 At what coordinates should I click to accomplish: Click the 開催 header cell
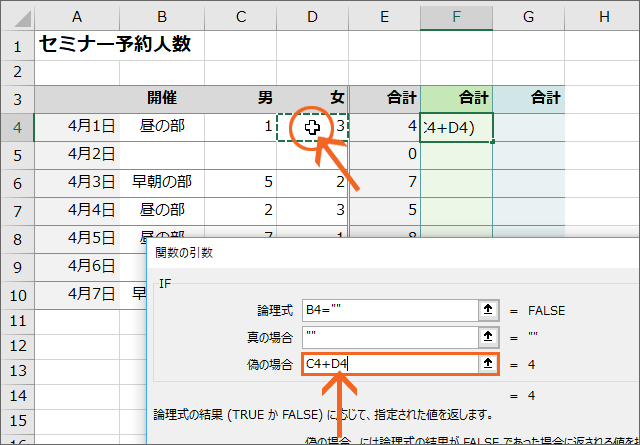click(x=162, y=98)
